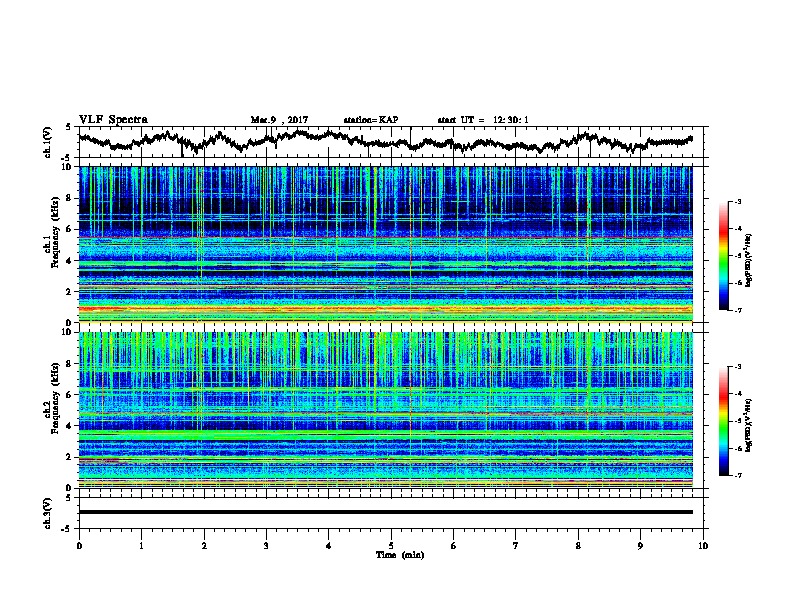Click the ch.1(V) waveform axis label
Screen dimensions: 792x612
tap(47, 142)
